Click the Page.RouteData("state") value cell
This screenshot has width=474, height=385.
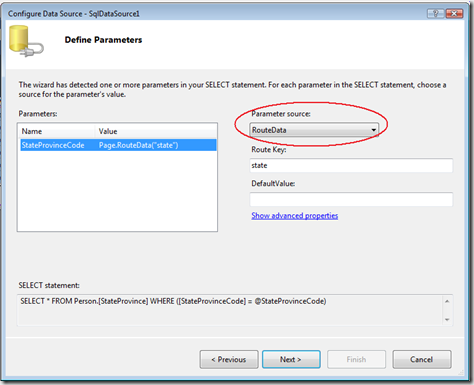tap(139, 145)
